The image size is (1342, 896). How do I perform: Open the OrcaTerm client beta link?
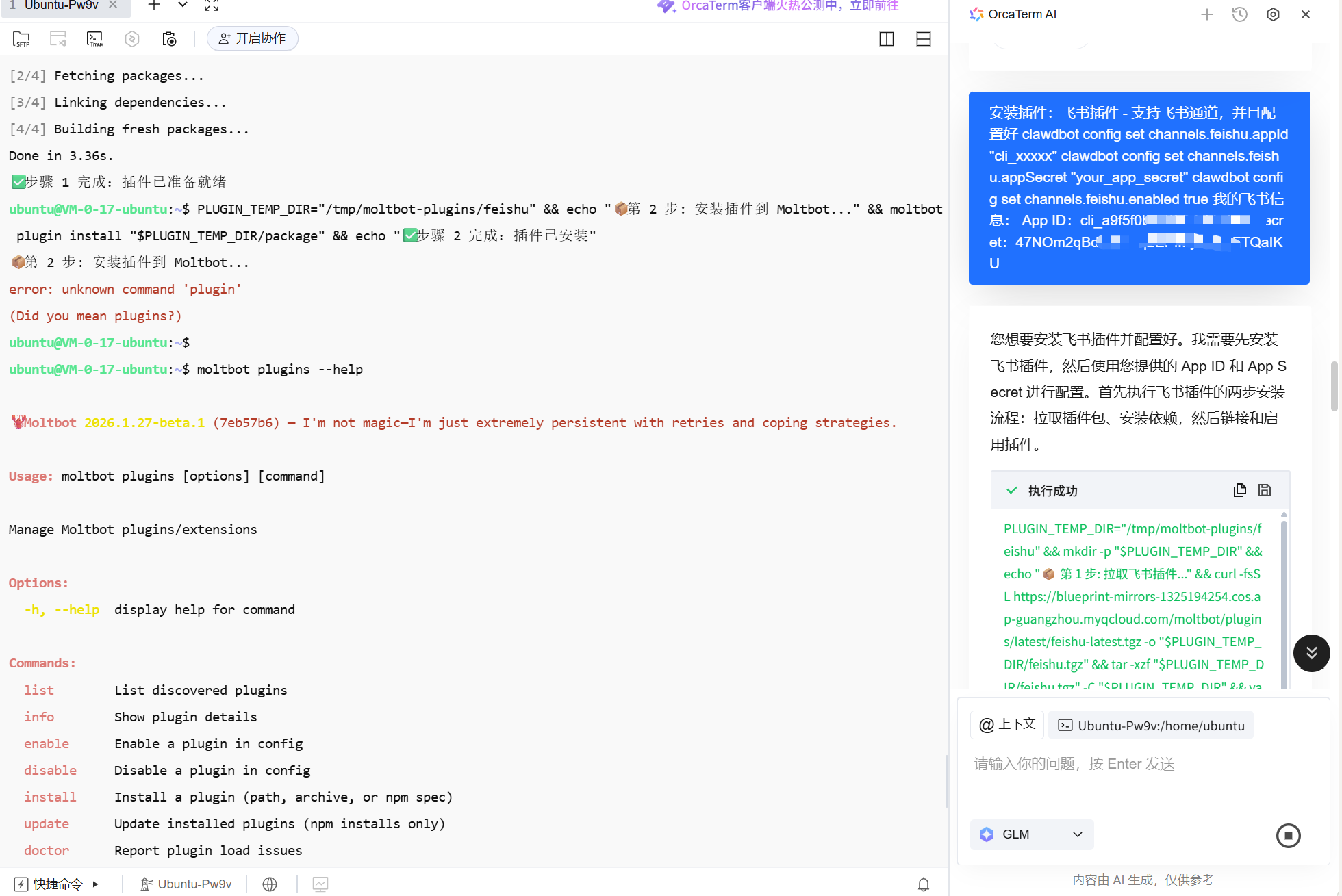coord(789,6)
